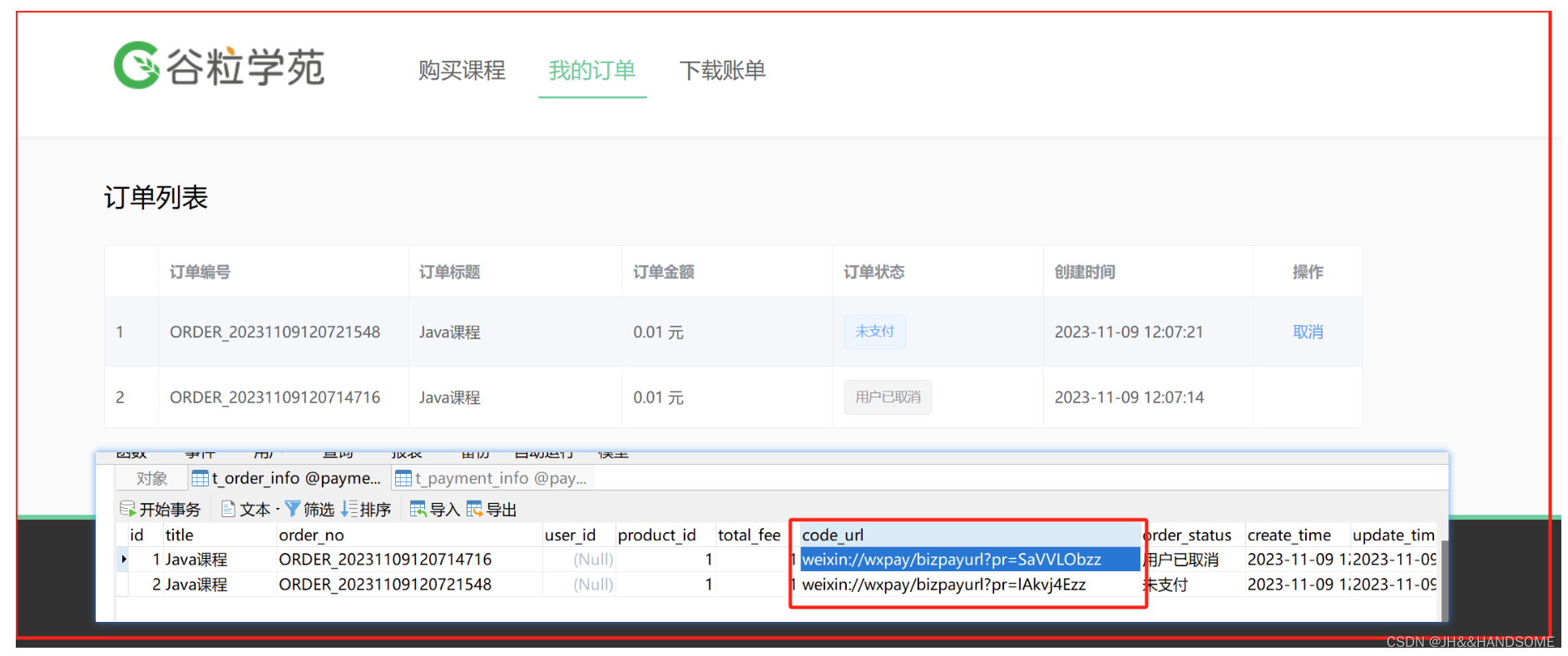Click the 筛选 funnel filter icon
Image resolution: width=1568 pixels, height=656 pixels.
click(293, 509)
